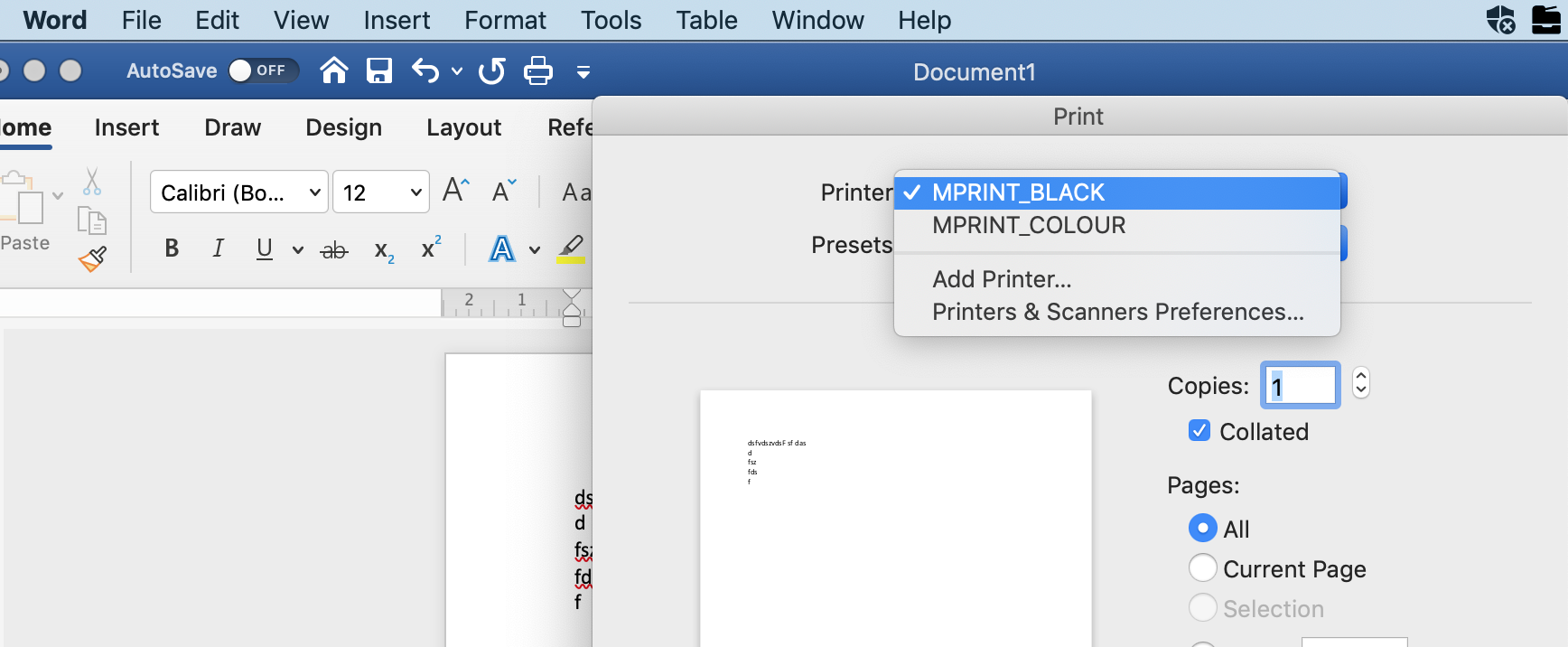
Task: Increase font size with the larger A
Action: pos(456,191)
